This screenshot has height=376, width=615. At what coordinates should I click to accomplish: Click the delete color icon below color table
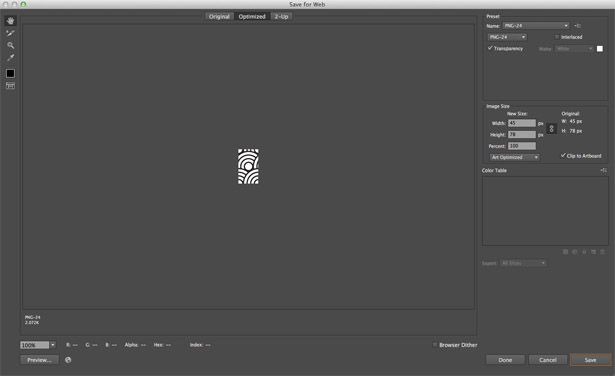point(602,252)
